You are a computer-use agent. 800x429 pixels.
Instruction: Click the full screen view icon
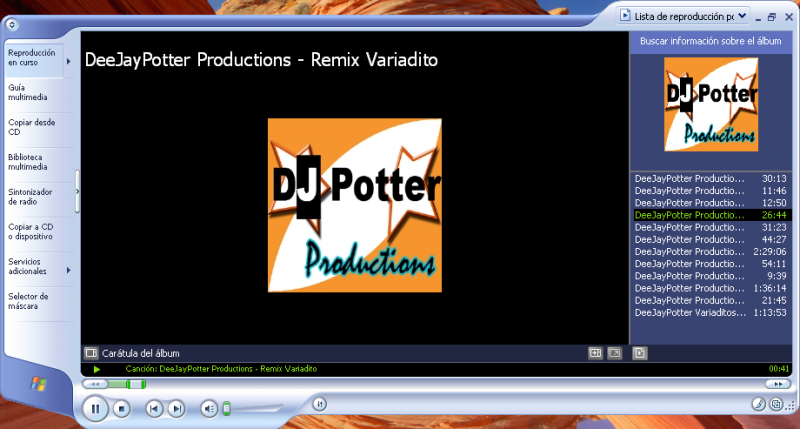pos(615,353)
